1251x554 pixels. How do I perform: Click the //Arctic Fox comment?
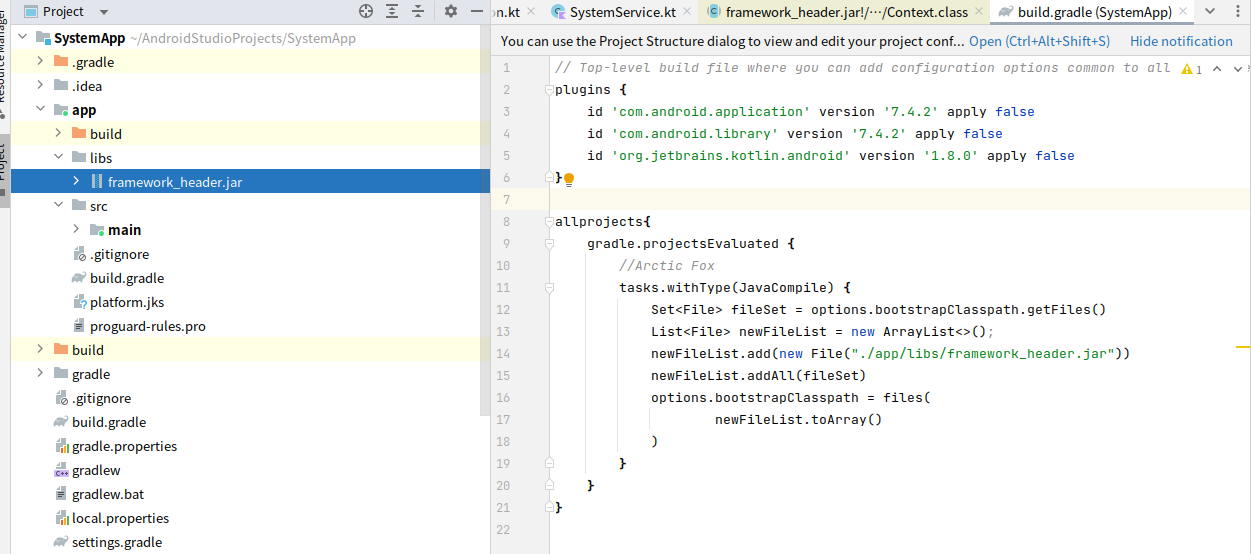pos(666,266)
